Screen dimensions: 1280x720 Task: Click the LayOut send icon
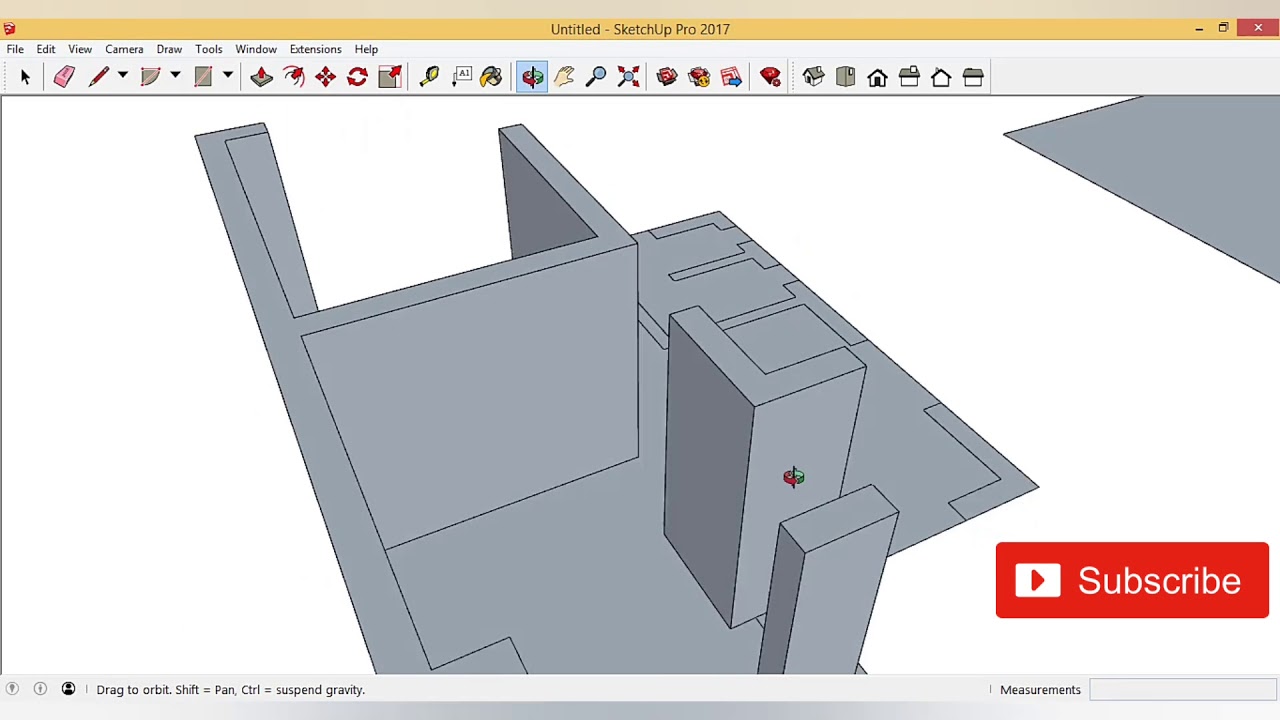pyautogui.click(x=731, y=77)
